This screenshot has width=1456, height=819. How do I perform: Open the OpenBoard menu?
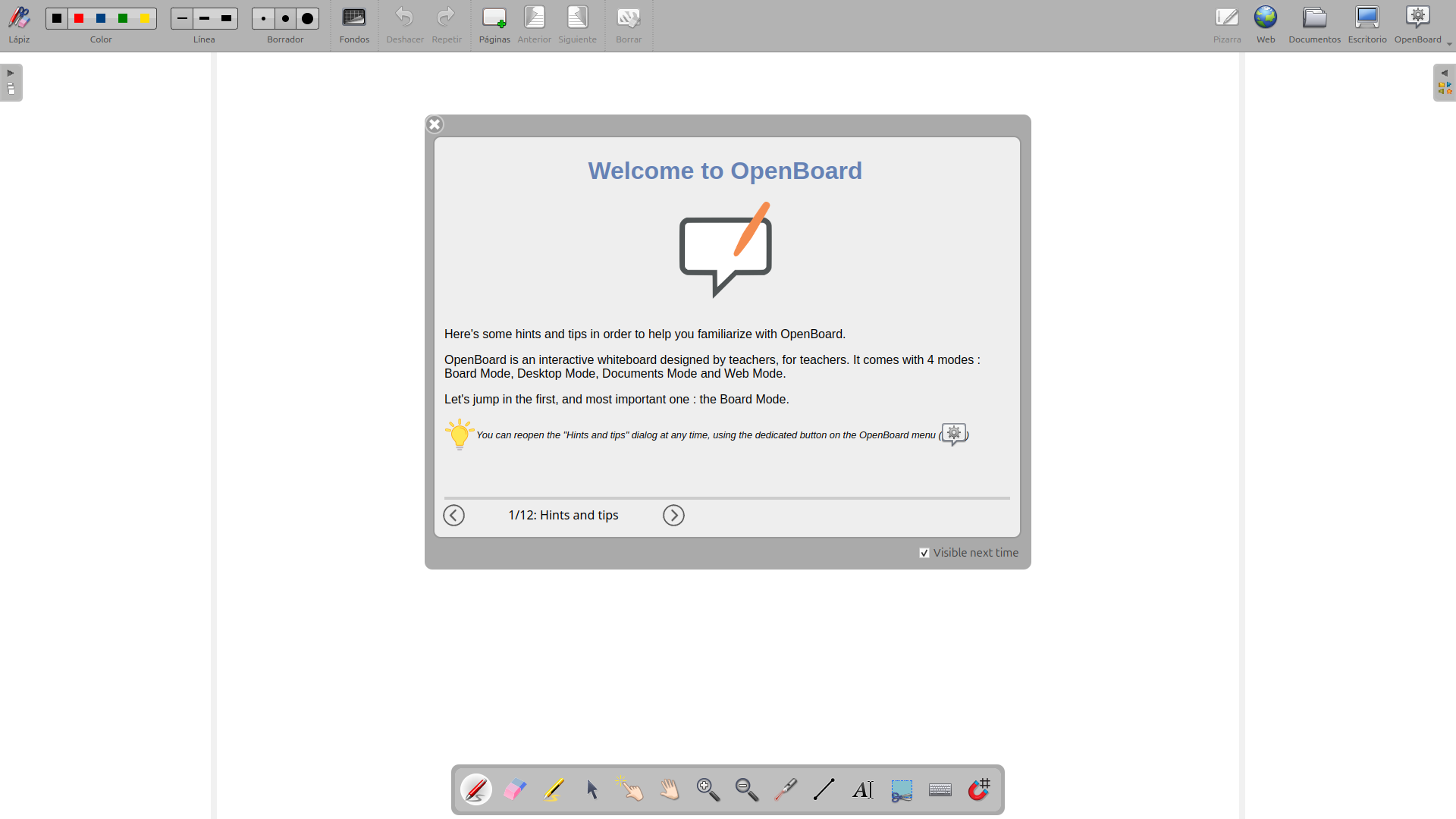[1418, 25]
